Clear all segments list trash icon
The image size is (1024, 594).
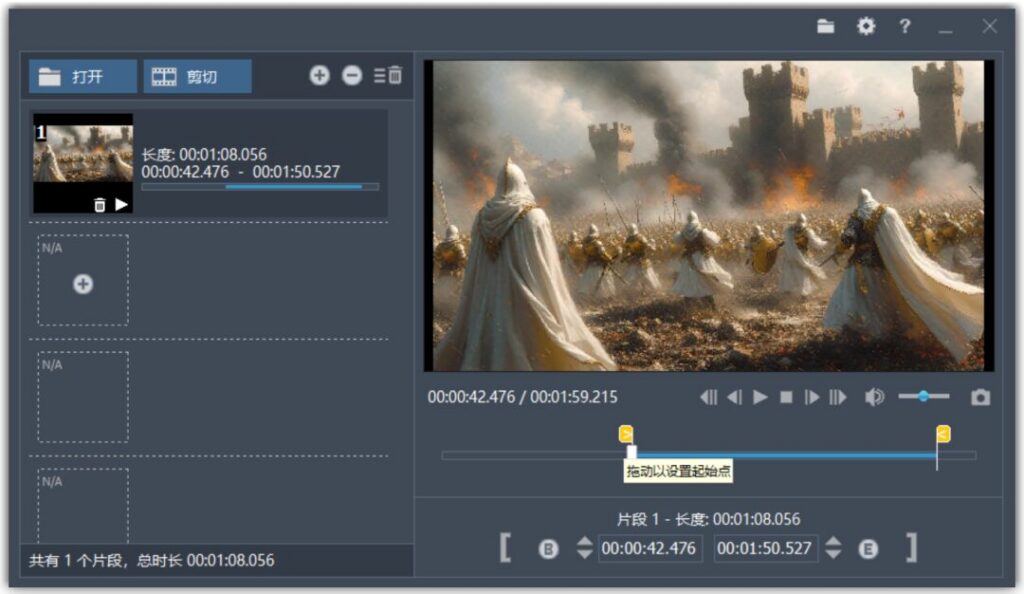tap(388, 76)
